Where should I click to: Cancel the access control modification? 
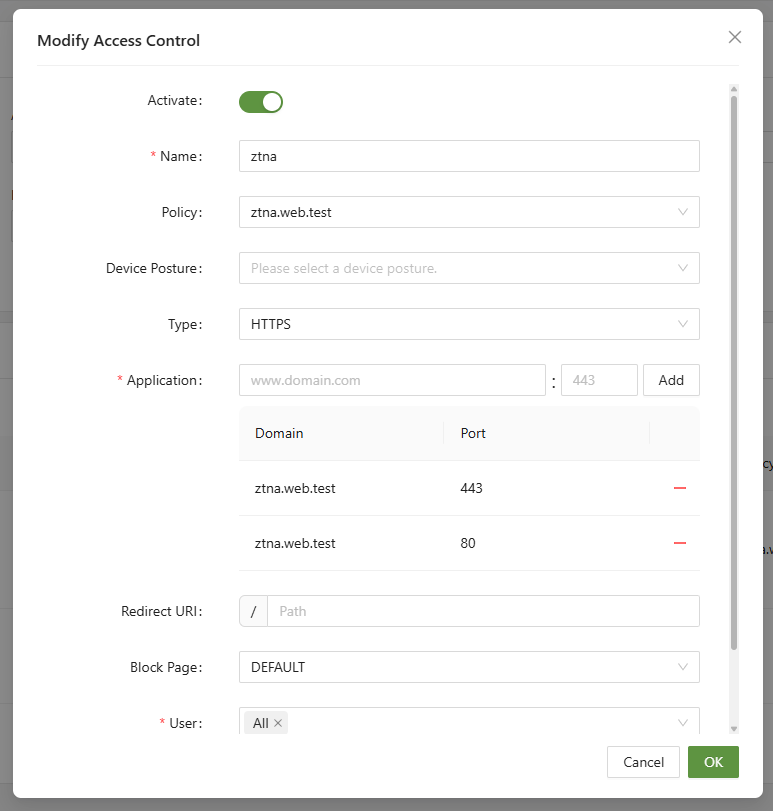pyautogui.click(x=643, y=762)
